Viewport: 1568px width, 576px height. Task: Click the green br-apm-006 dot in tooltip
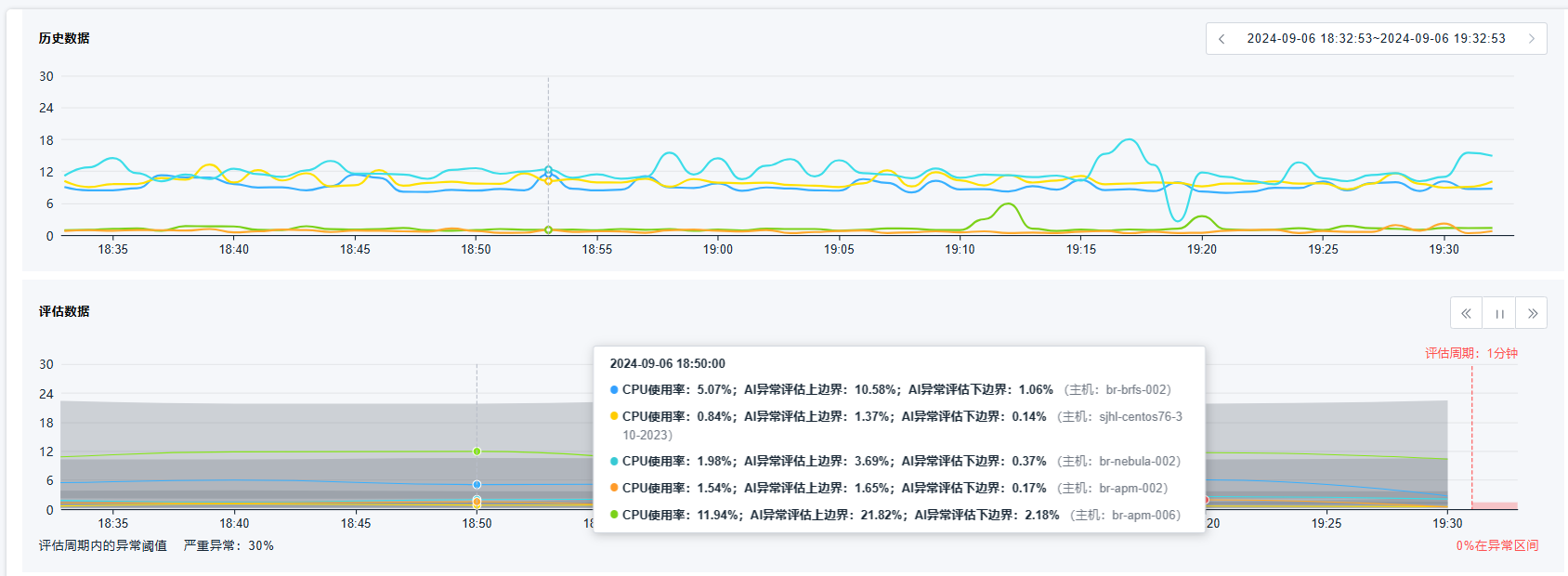pos(614,515)
